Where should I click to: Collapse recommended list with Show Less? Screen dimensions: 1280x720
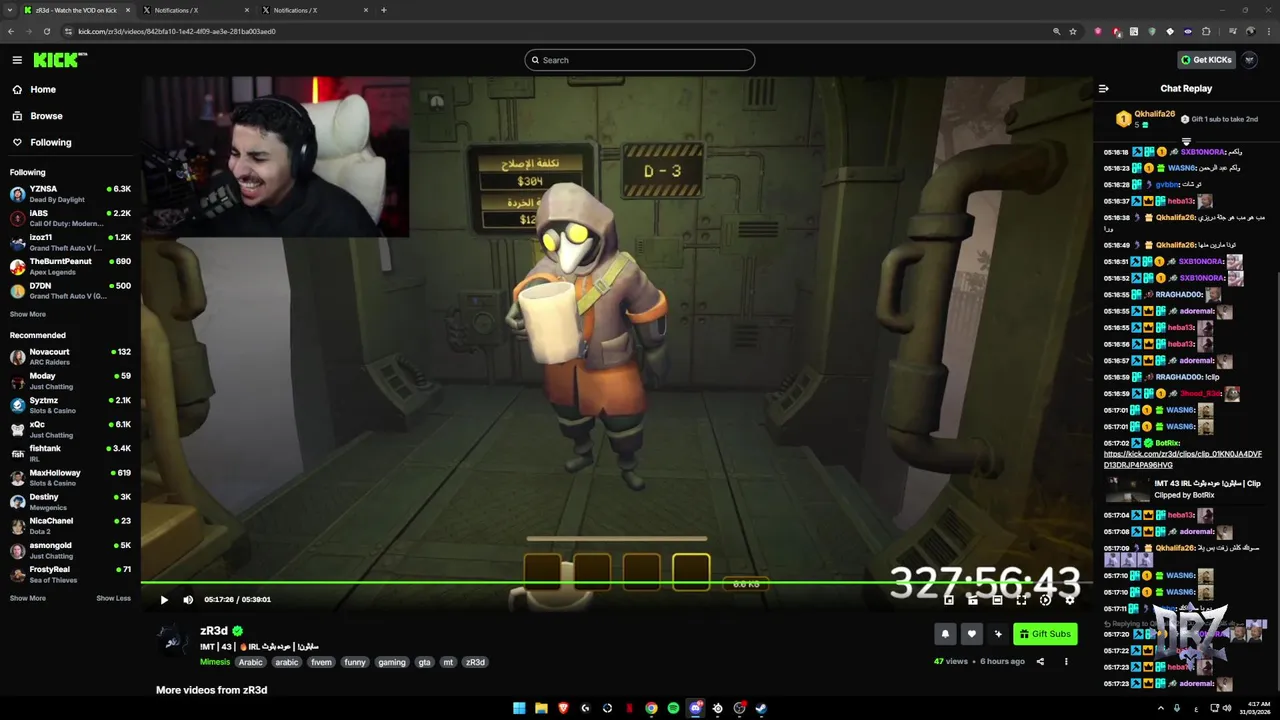[x=113, y=598]
